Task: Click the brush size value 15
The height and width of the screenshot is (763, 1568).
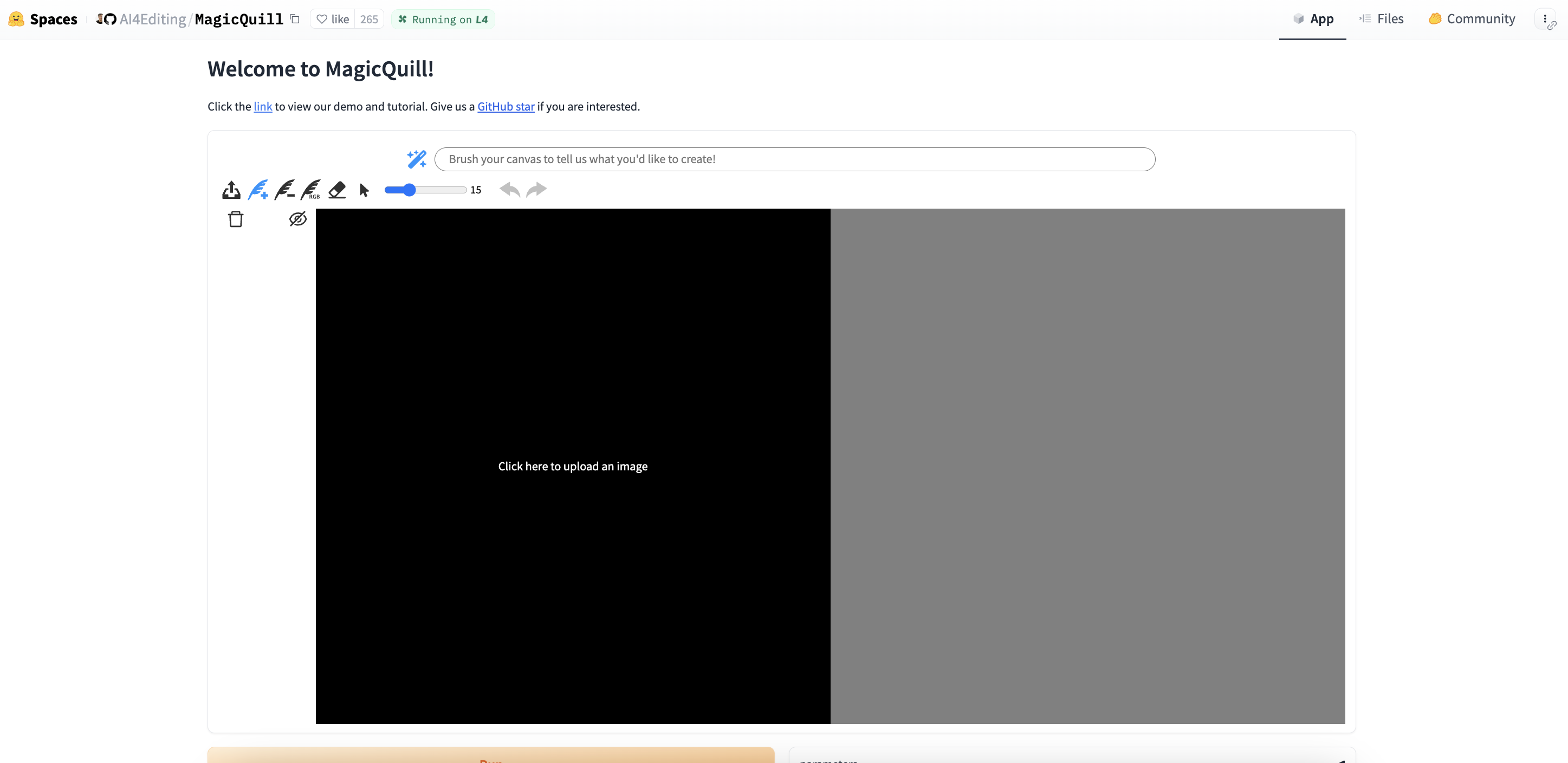Action: (475, 190)
